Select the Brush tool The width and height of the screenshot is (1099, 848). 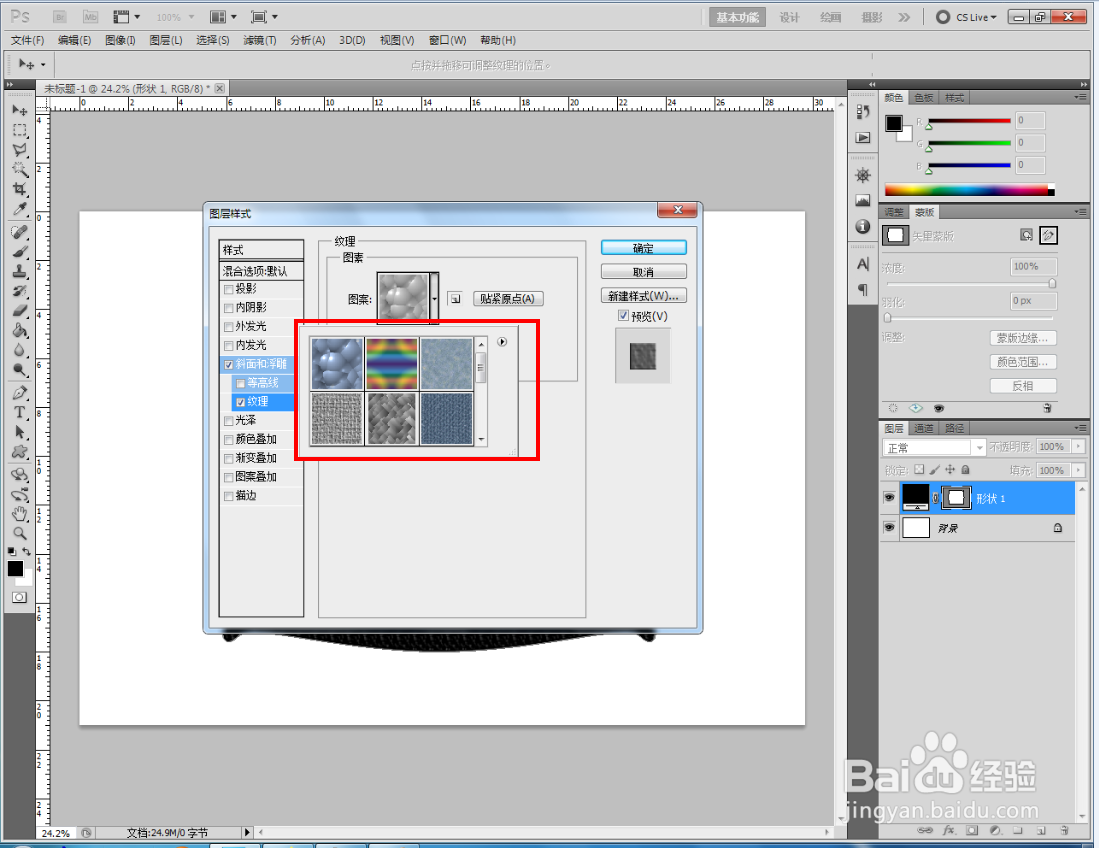pos(20,252)
